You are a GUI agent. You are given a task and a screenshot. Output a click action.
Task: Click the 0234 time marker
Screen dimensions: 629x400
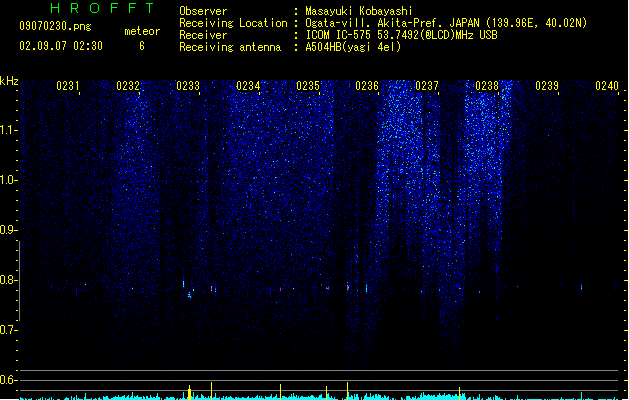pos(248,86)
